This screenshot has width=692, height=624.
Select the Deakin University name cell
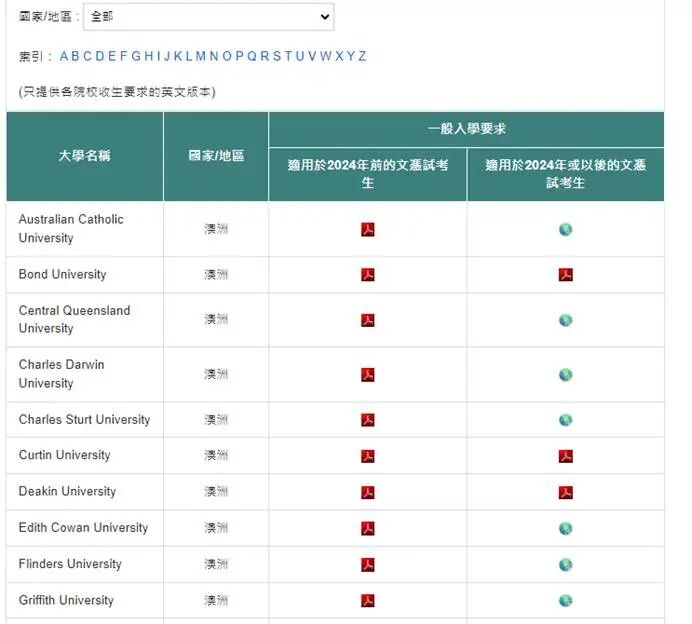[x=85, y=492]
